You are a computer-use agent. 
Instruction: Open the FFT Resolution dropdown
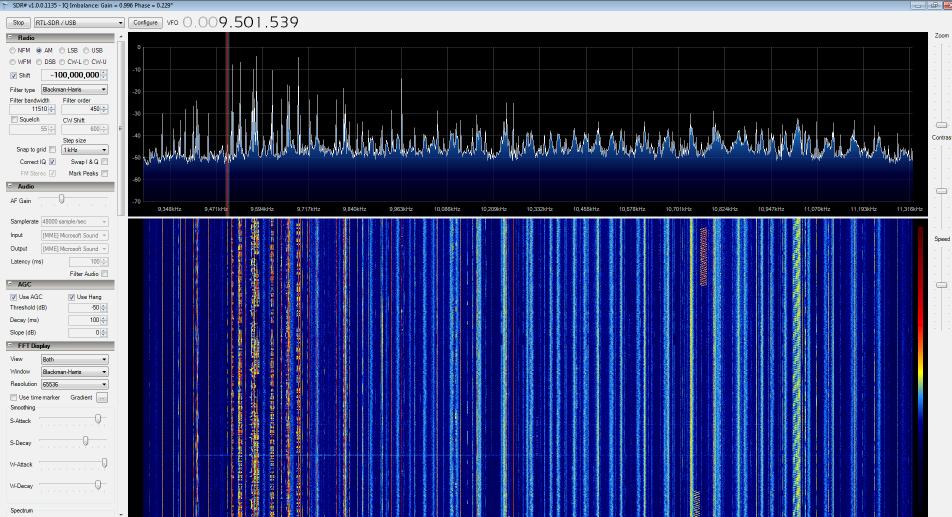74,385
